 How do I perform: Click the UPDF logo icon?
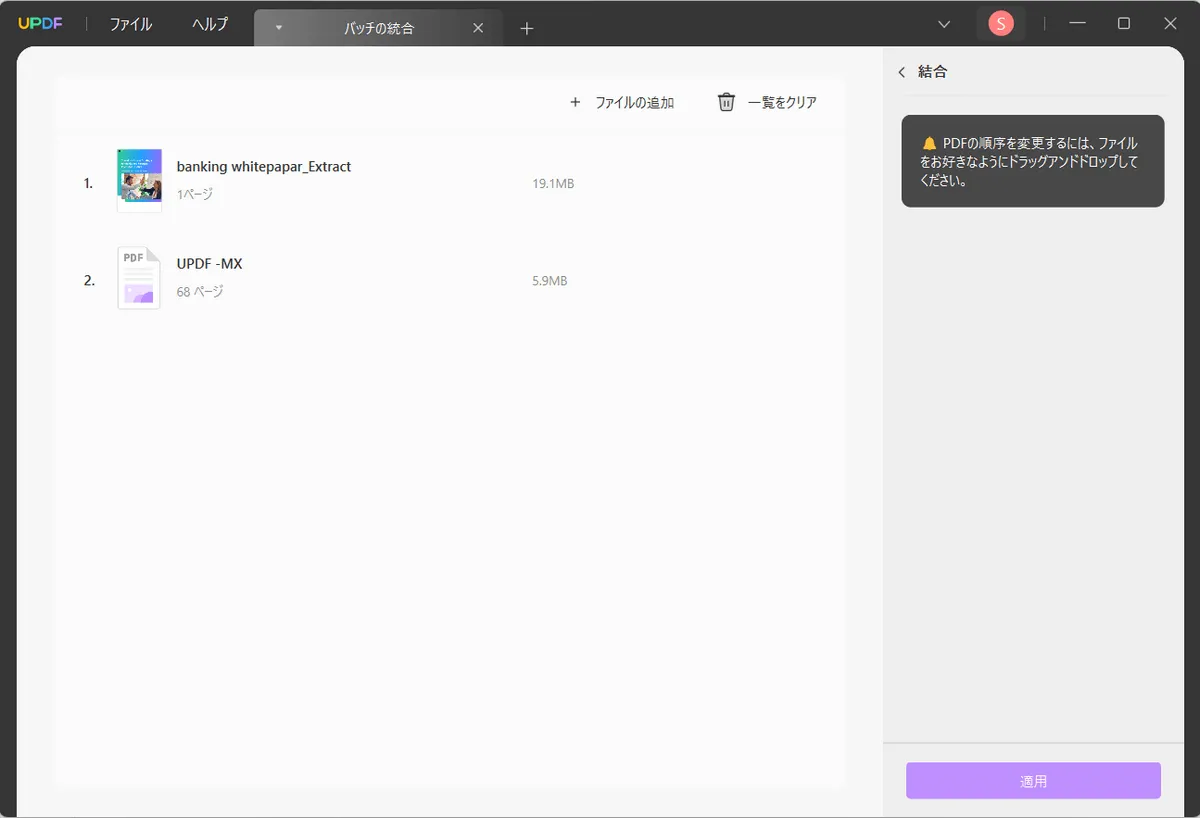click(x=40, y=24)
